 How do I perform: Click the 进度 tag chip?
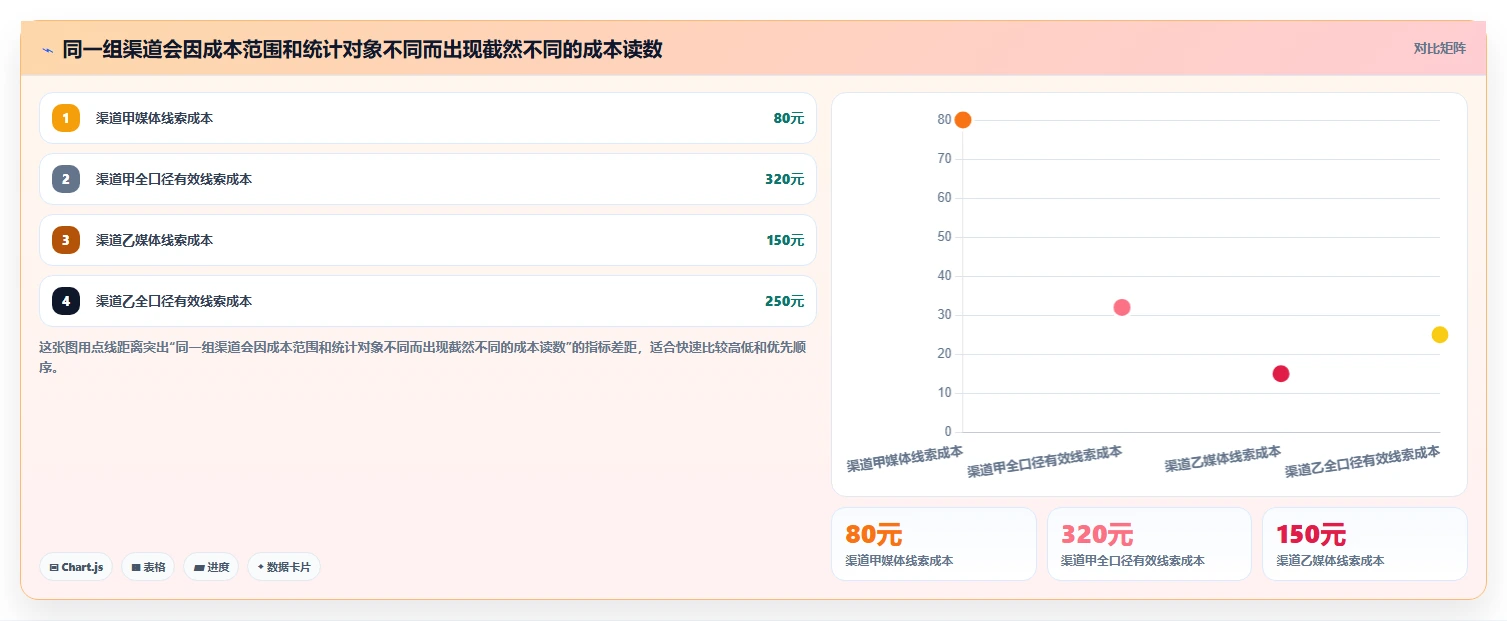[x=211, y=567]
